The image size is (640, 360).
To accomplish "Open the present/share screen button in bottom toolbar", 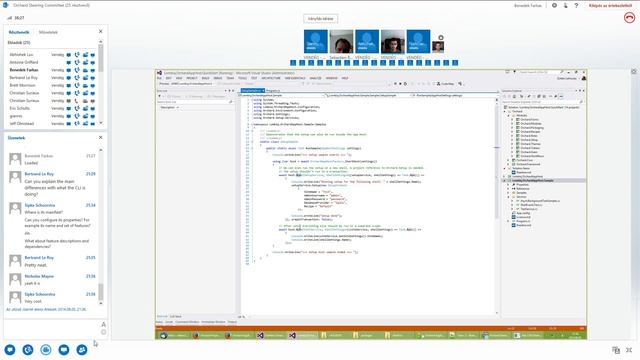I will coord(64,350).
